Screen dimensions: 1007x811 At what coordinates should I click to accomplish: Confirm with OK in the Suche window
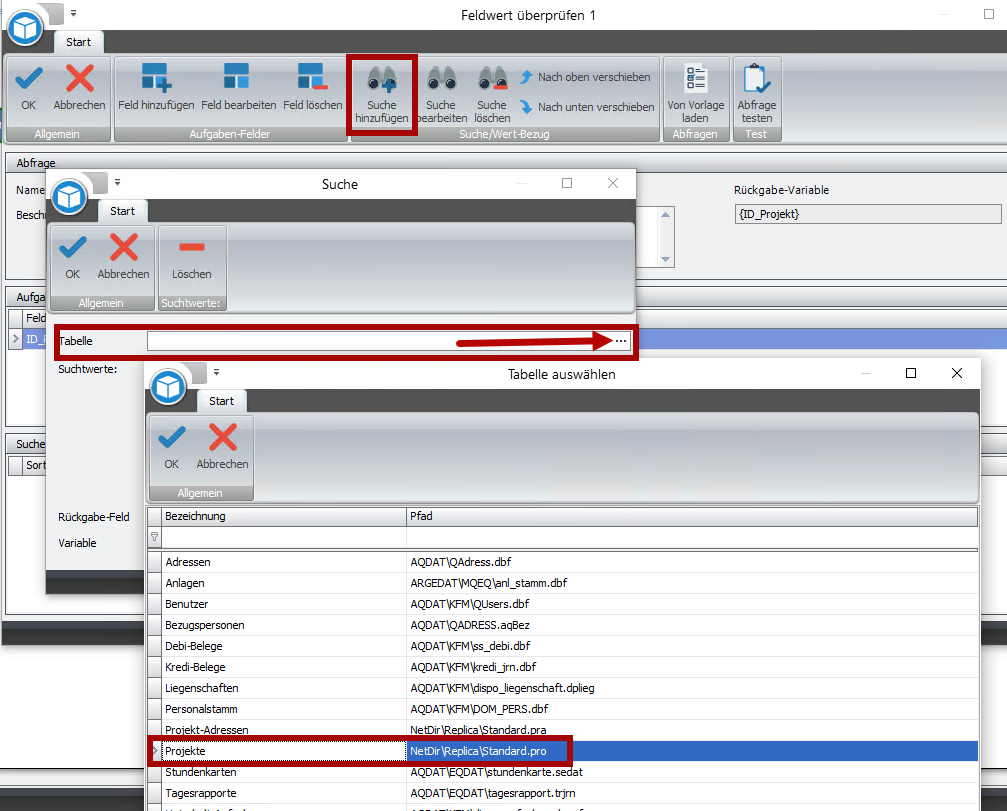click(x=73, y=257)
